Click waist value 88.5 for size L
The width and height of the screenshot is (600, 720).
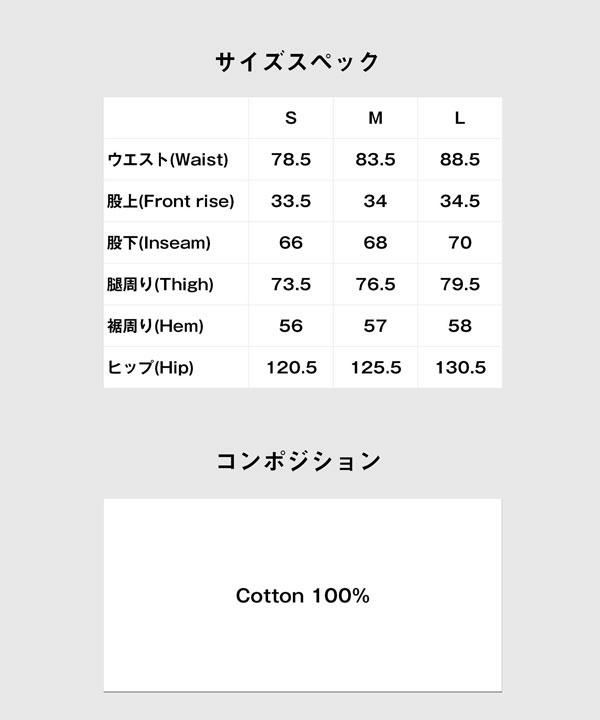(460, 160)
